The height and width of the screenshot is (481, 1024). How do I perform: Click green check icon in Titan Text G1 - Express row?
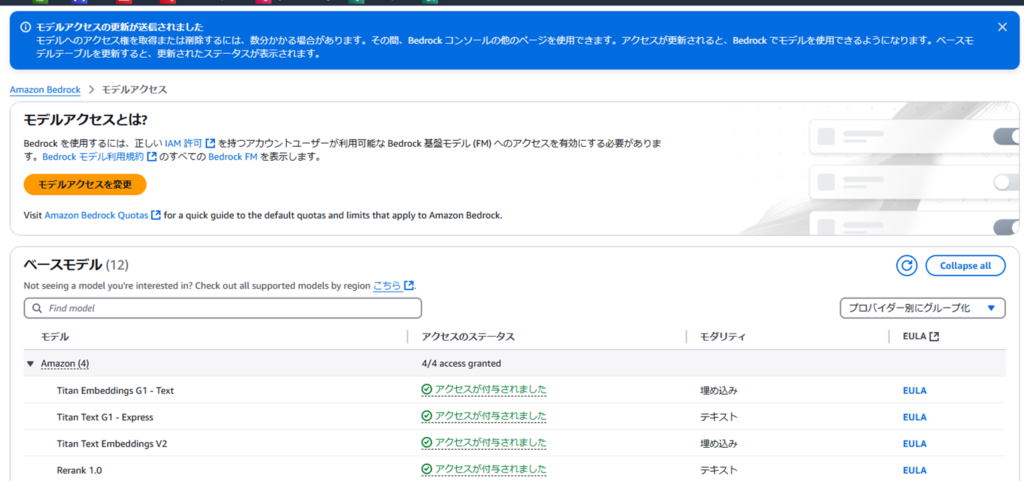(x=427, y=416)
